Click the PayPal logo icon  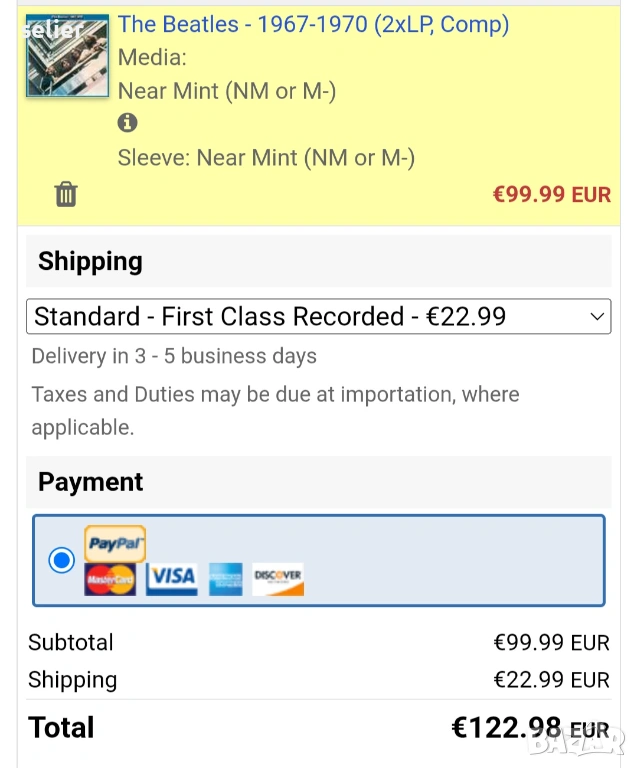tap(115, 543)
